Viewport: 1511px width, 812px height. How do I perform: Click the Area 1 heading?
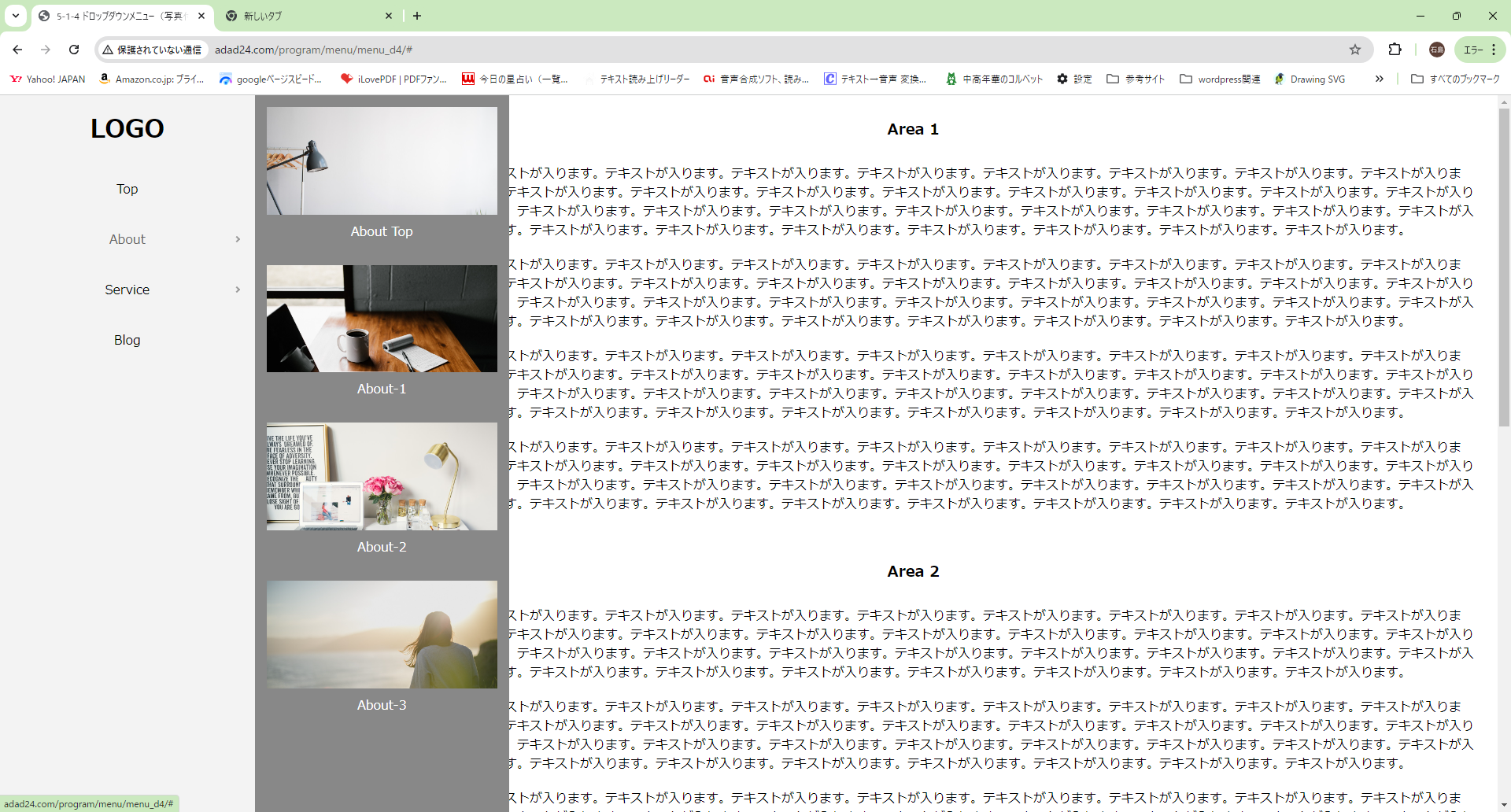913,129
